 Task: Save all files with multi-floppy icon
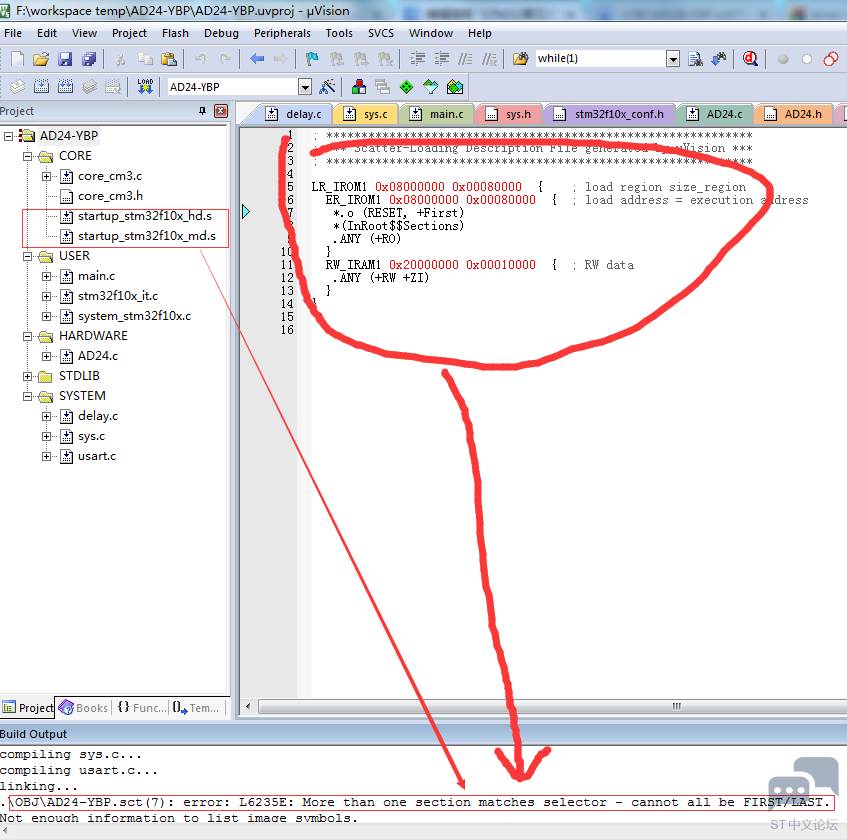click(x=89, y=59)
